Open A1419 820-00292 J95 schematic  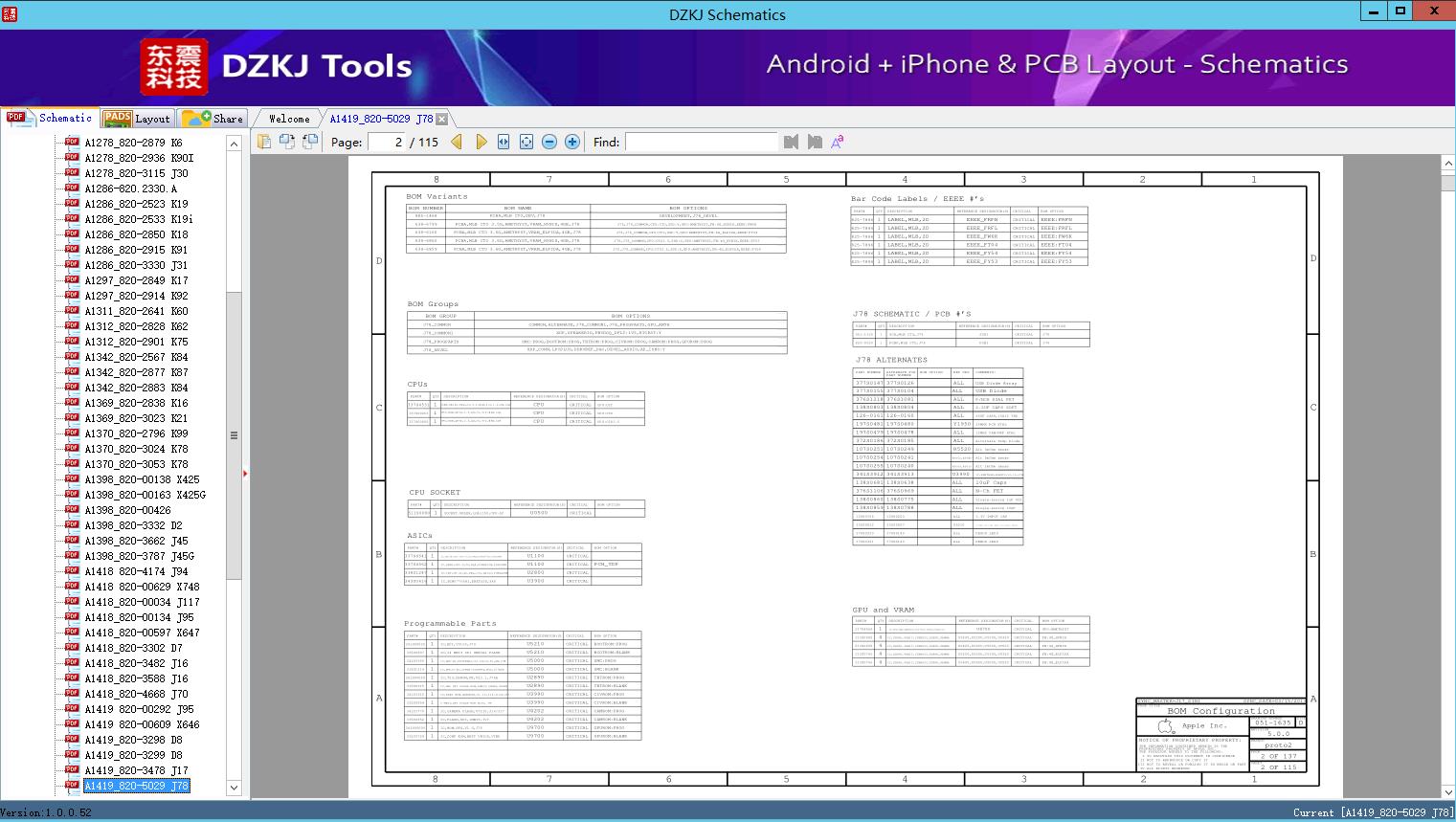tap(140, 709)
